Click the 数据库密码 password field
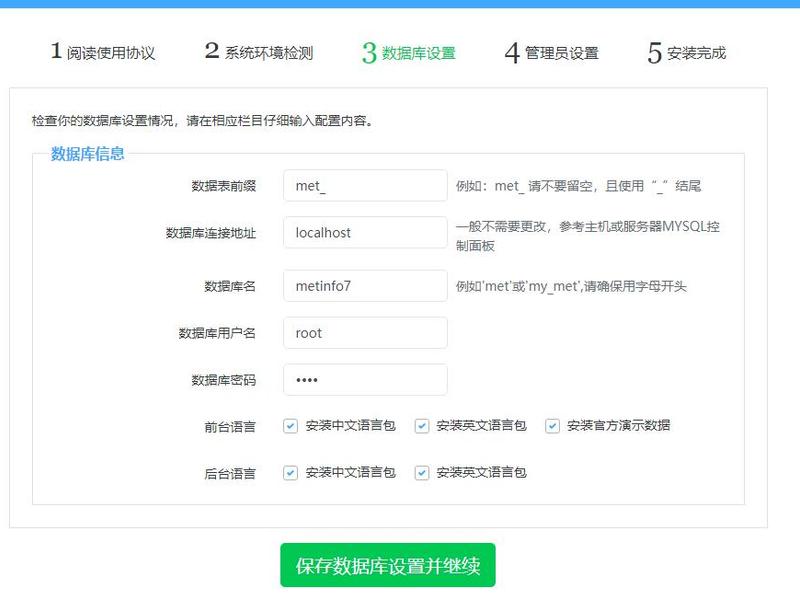 coord(365,380)
